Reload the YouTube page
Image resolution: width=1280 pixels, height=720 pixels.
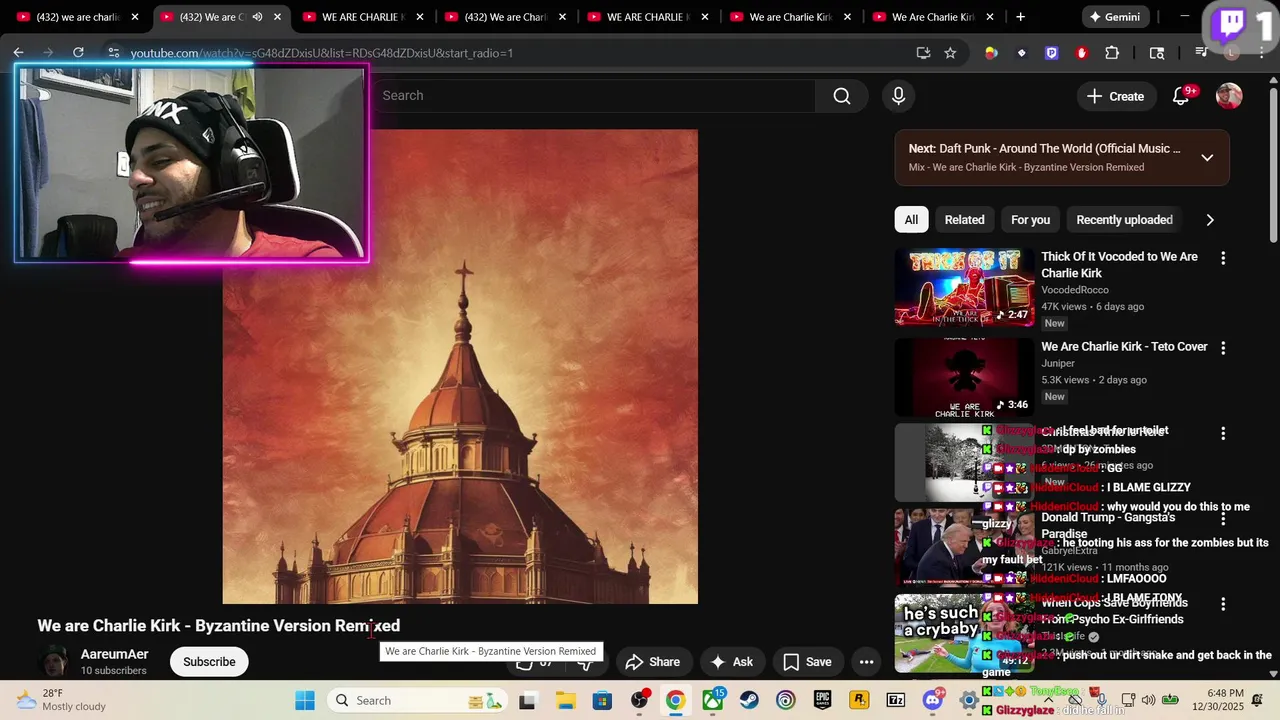pyautogui.click(x=78, y=52)
